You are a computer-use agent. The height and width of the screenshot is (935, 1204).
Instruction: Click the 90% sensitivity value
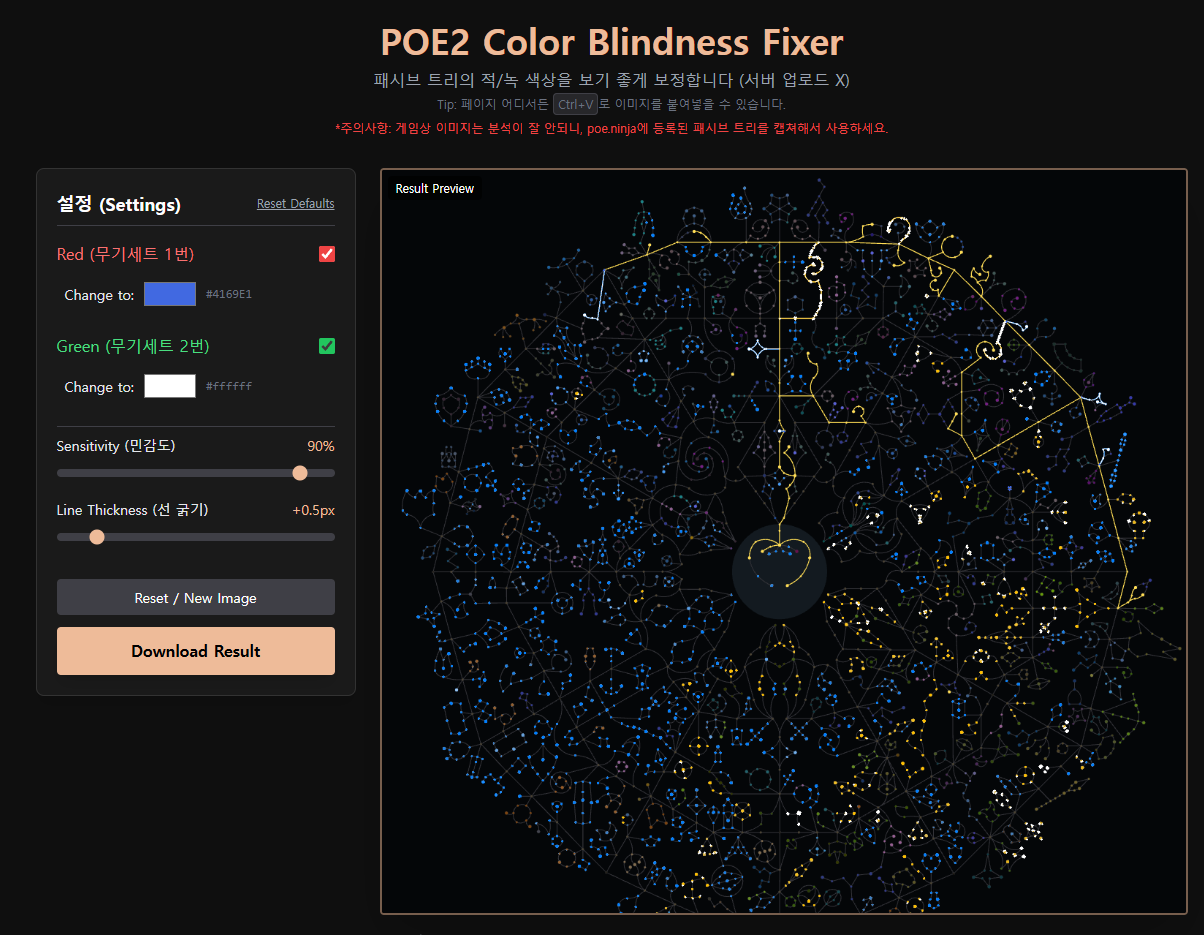click(x=321, y=446)
